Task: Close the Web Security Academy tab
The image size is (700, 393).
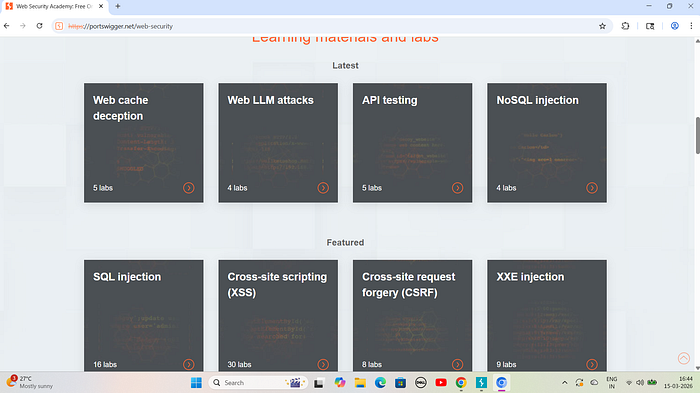Action: 101,6
